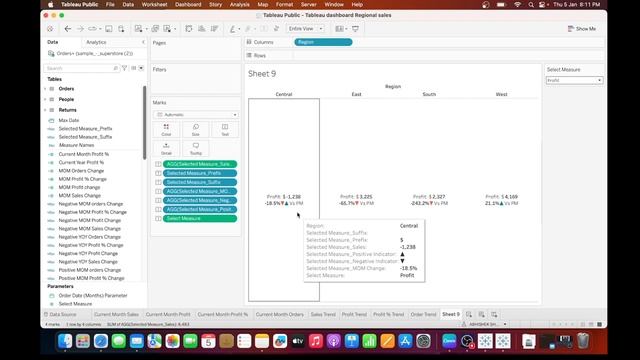Click the New Worksheet toolbar icon
The image size is (640, 360).
pyautogui.click(x=139, y=29)
